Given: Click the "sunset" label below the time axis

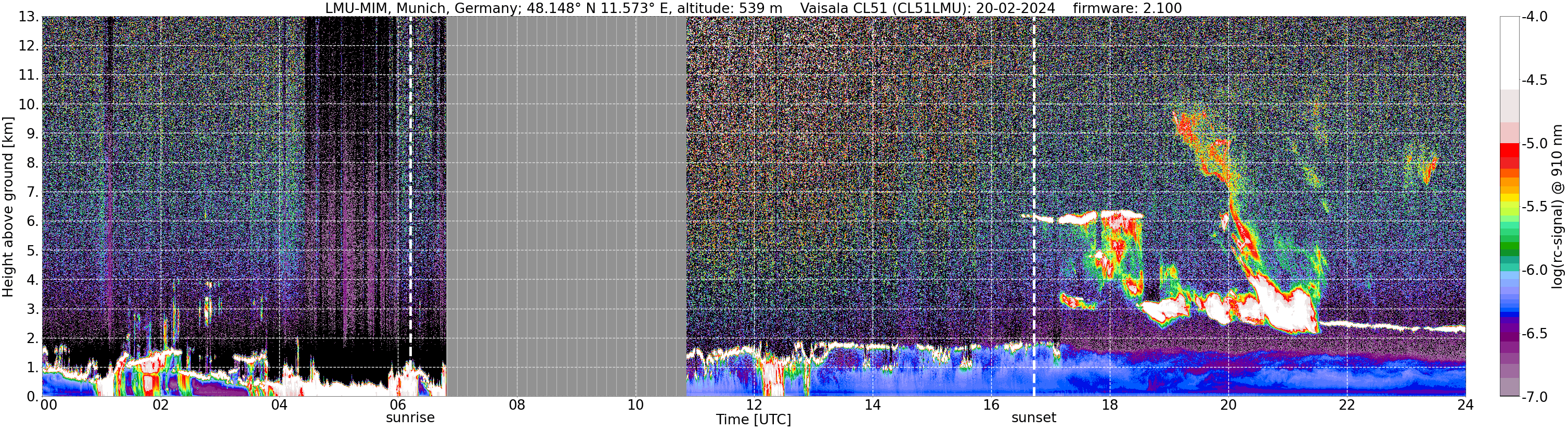Looking at the screenshot, I should click(x=1033, y=418).
